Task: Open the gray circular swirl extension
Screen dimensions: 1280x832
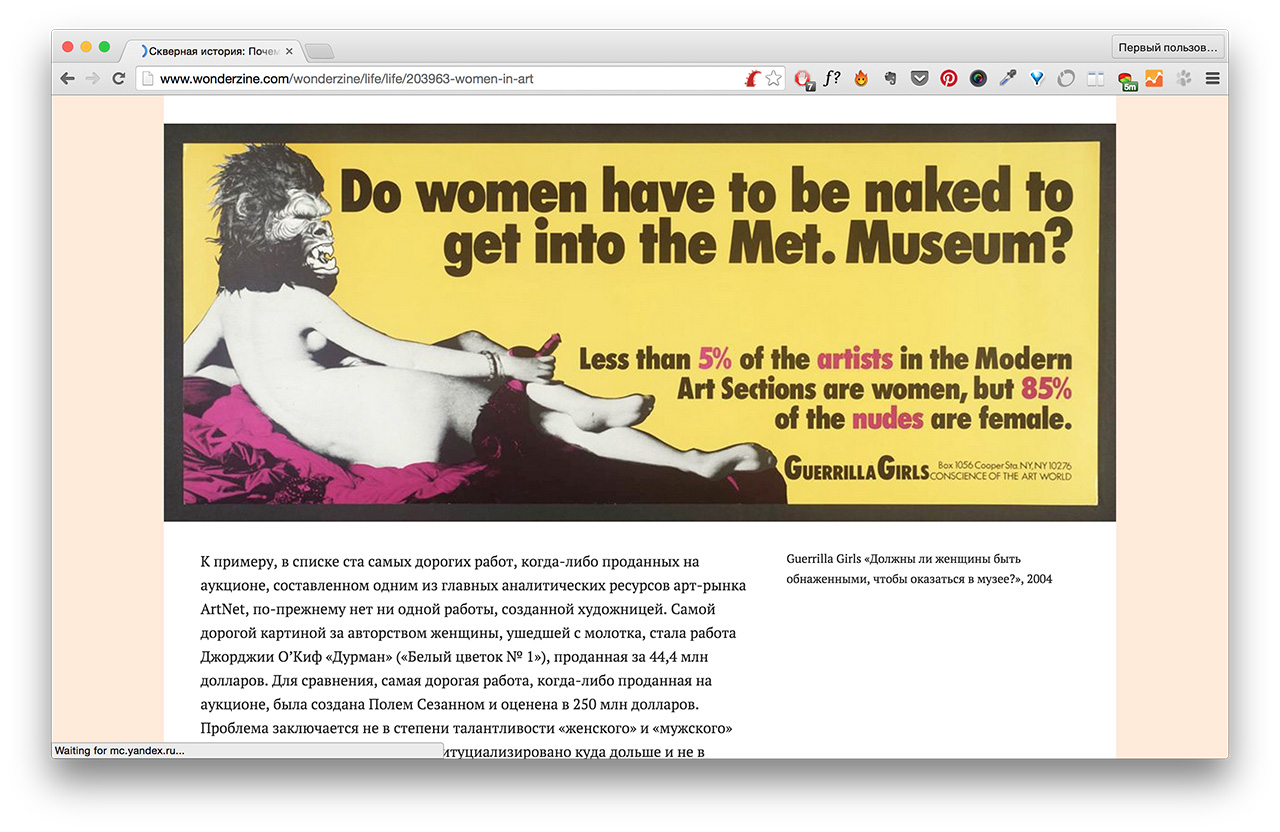Action: click(x=1066, y=79)
